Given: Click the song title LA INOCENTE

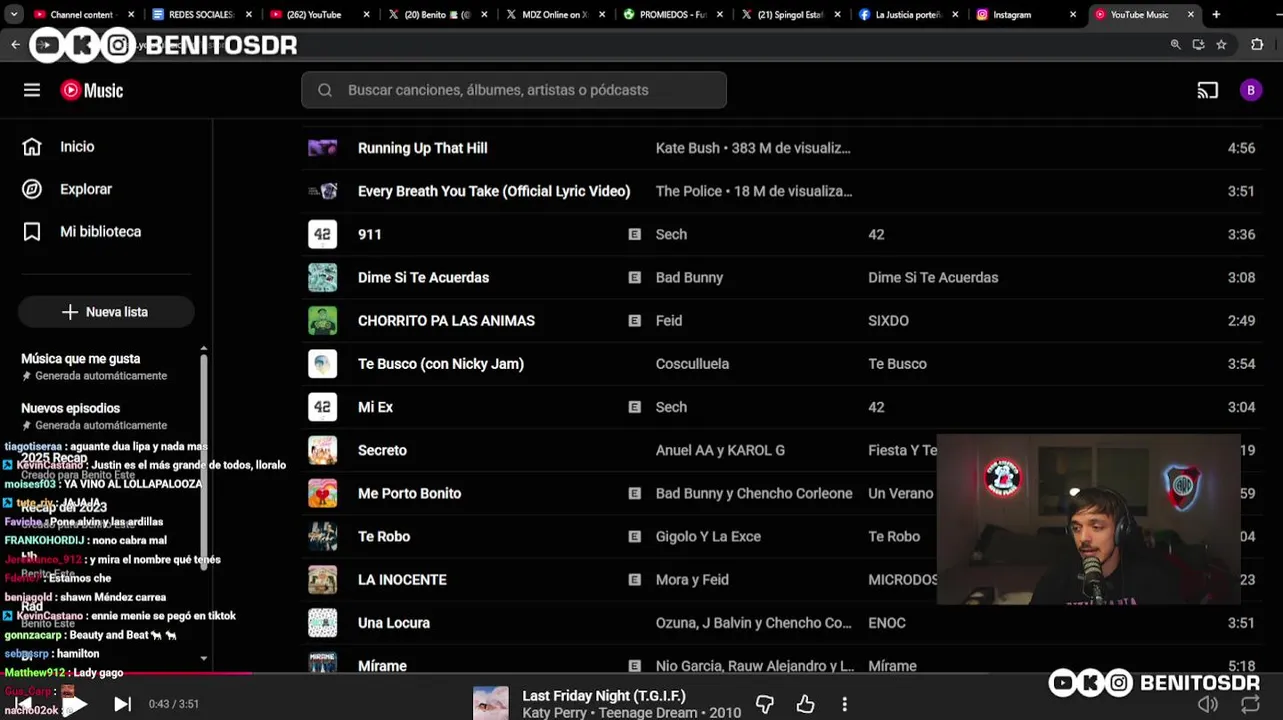Looking at the screenshot, I should (x=402, y=579).
